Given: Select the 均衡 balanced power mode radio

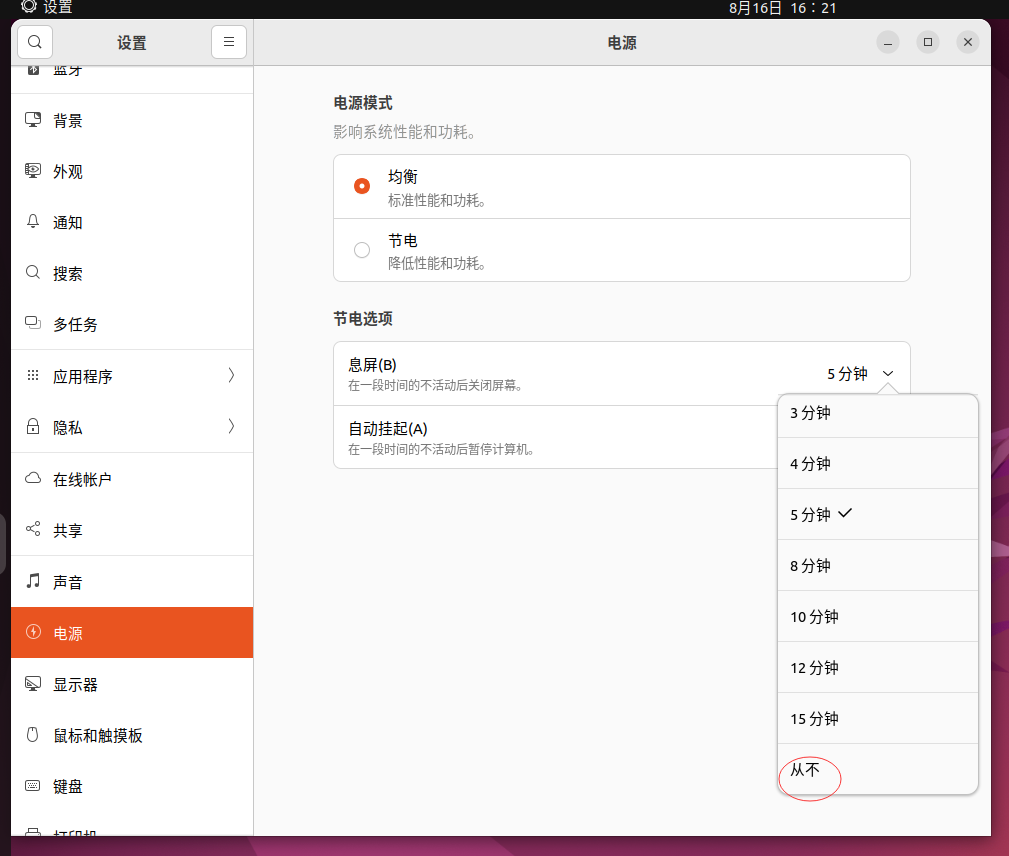Looking at the screenshot, I should pyautogui.click(x=362, y=186).
